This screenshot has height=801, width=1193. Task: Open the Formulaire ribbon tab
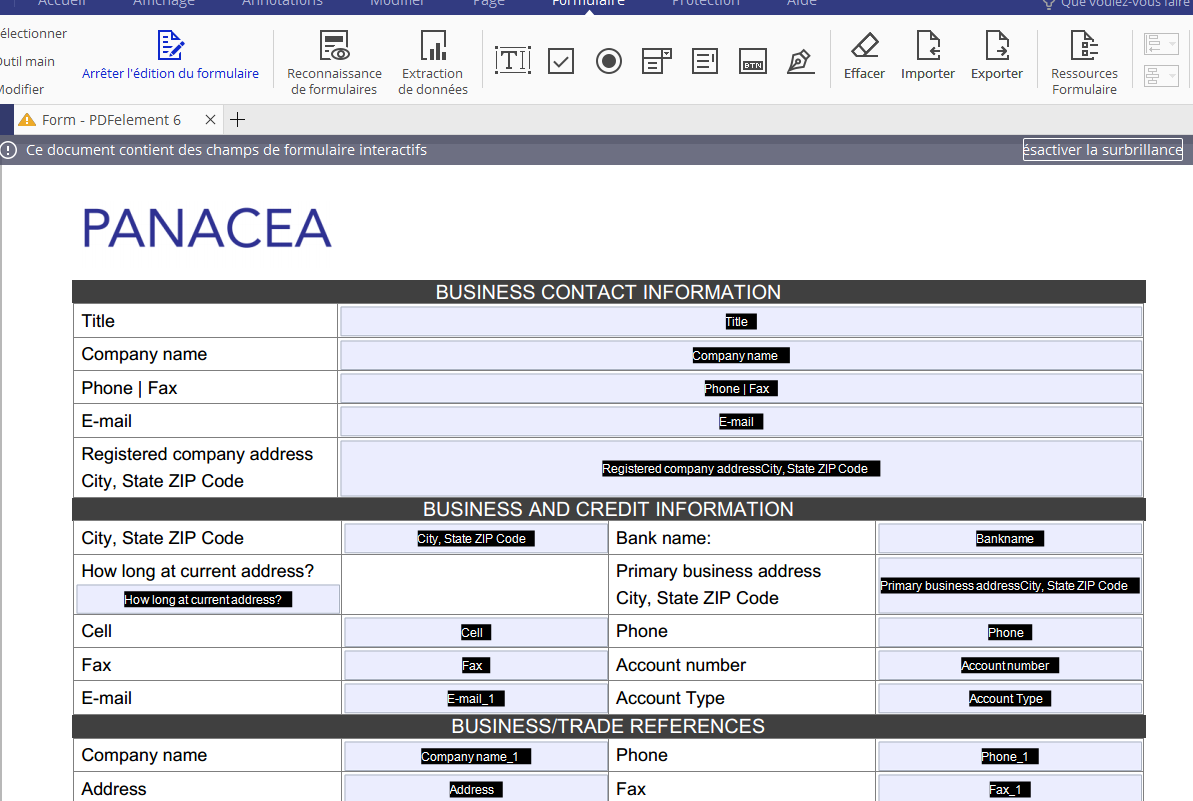[x=588, y=3]
